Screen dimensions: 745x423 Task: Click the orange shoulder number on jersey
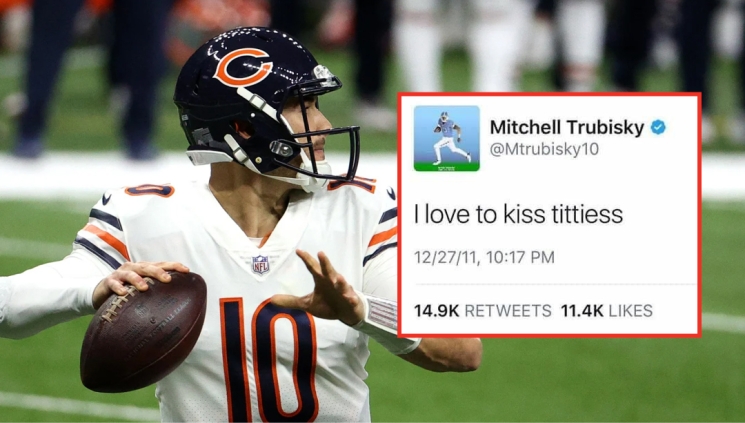pos(149,191)
